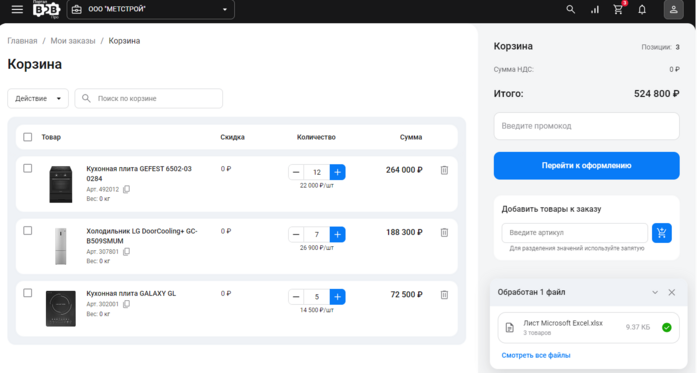Delete LG DoorCooling+ refrigerator with trash icon
The image size is (697, 373).
click(x=444, y=233)
